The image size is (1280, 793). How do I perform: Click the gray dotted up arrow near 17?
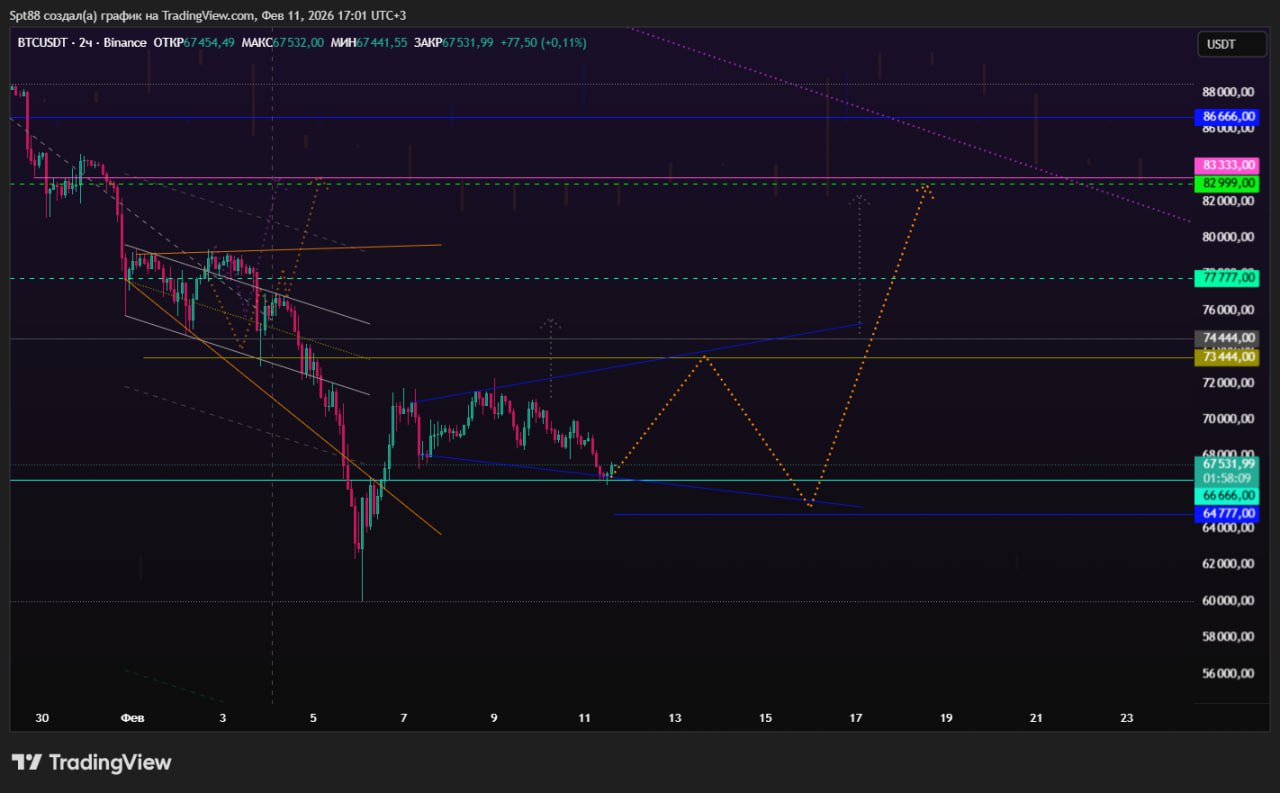[859, 200]
